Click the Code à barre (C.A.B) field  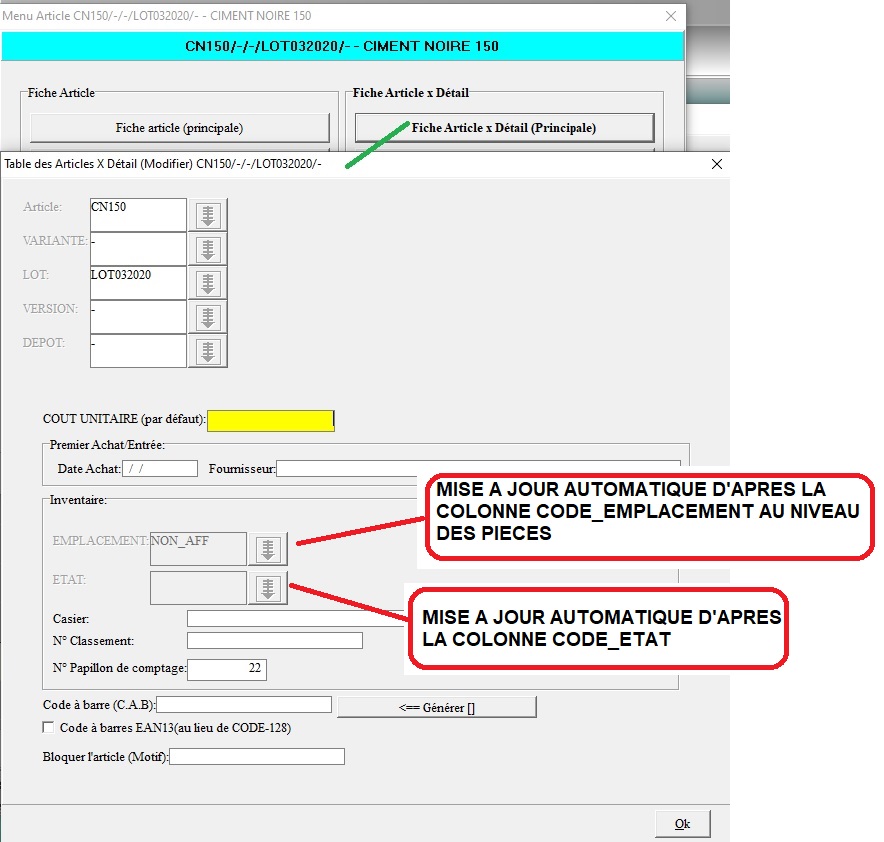click(244, 705)
